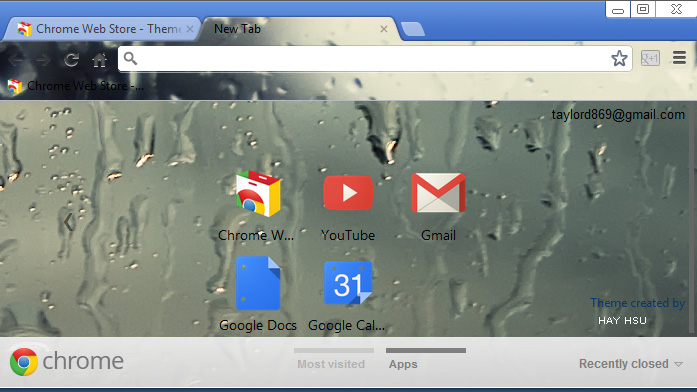Click the taylord869@gmail.com account label
Viewport: 697px width, 392px height.
pyautogui.click(x=618, y=115)
